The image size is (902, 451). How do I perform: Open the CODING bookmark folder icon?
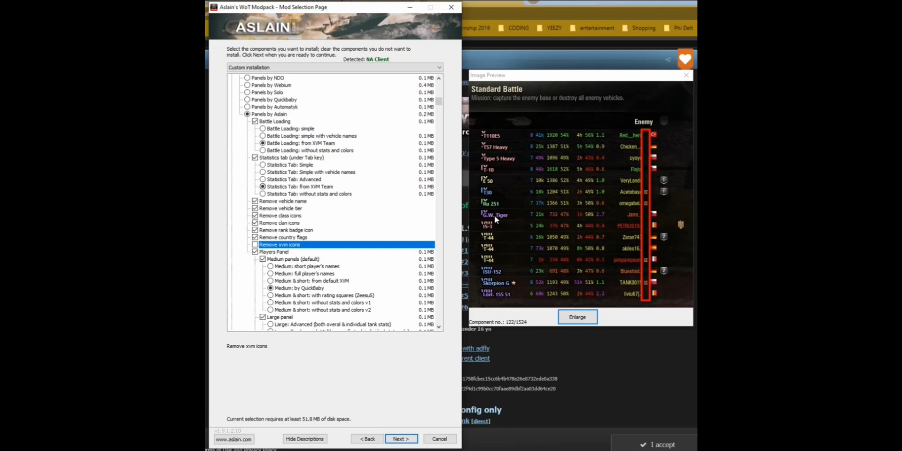coord(501,28)
